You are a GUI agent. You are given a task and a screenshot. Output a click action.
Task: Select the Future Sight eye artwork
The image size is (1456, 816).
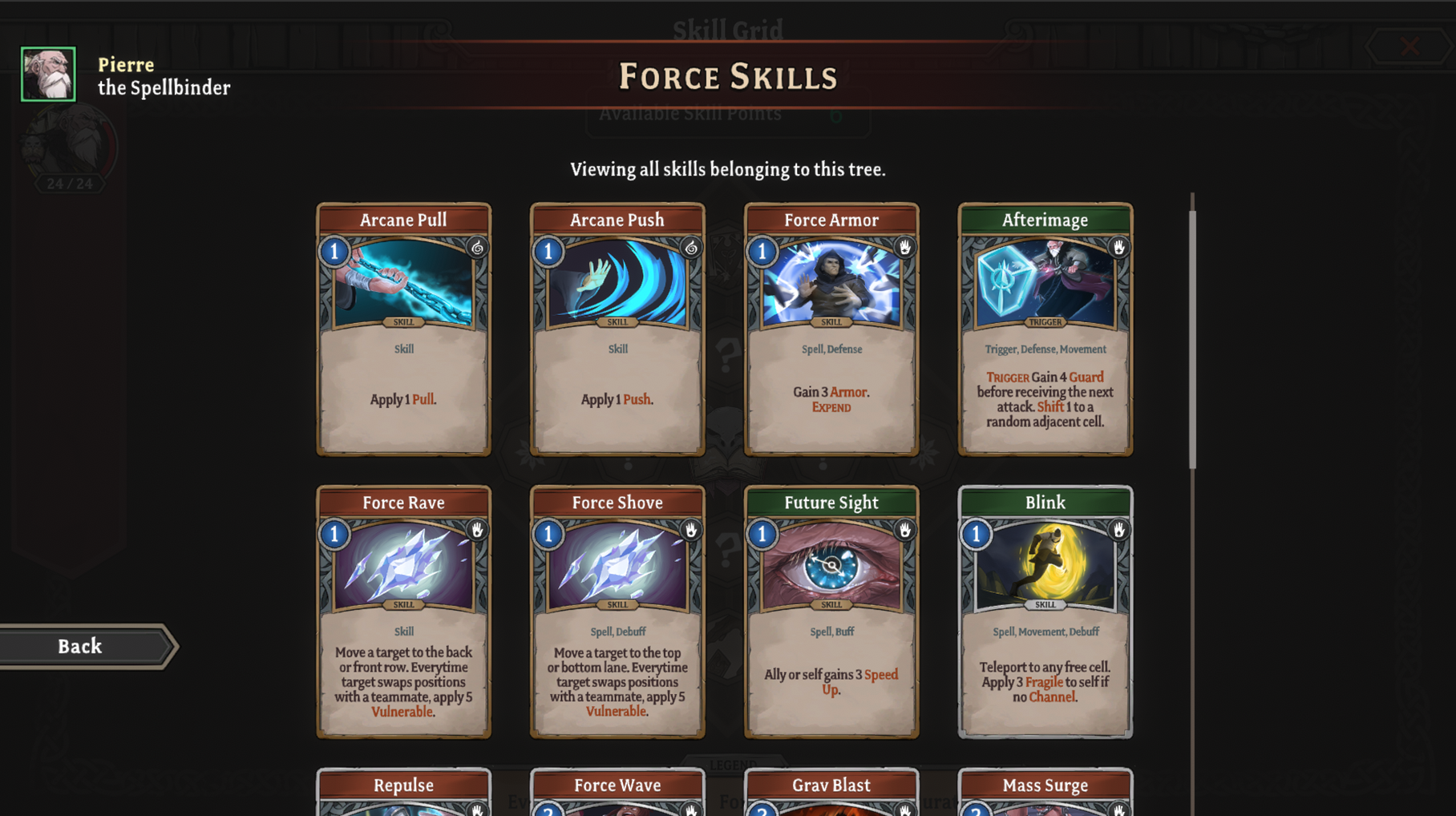coord(831,566)
